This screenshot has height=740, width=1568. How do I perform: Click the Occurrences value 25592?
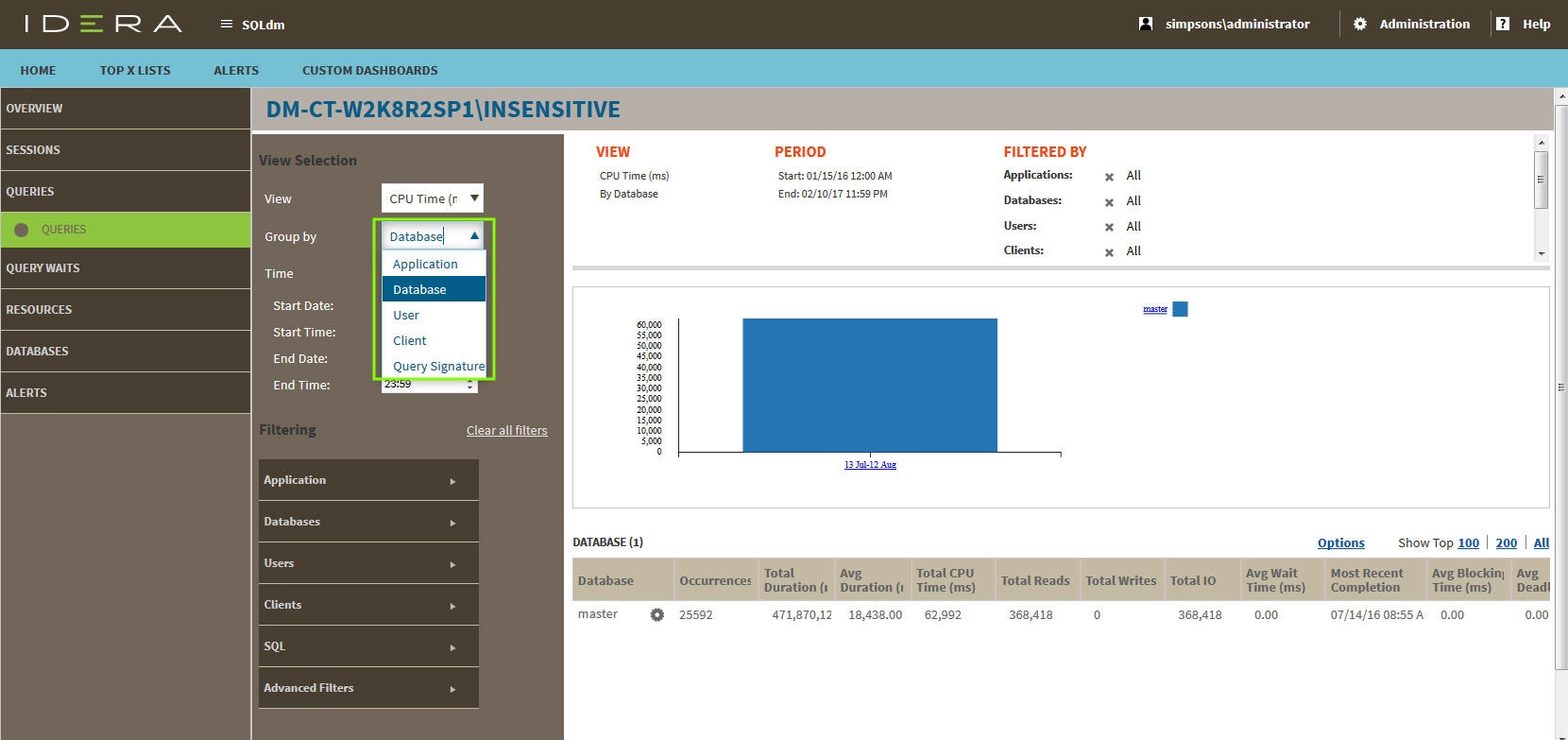(x=696, y=614)
